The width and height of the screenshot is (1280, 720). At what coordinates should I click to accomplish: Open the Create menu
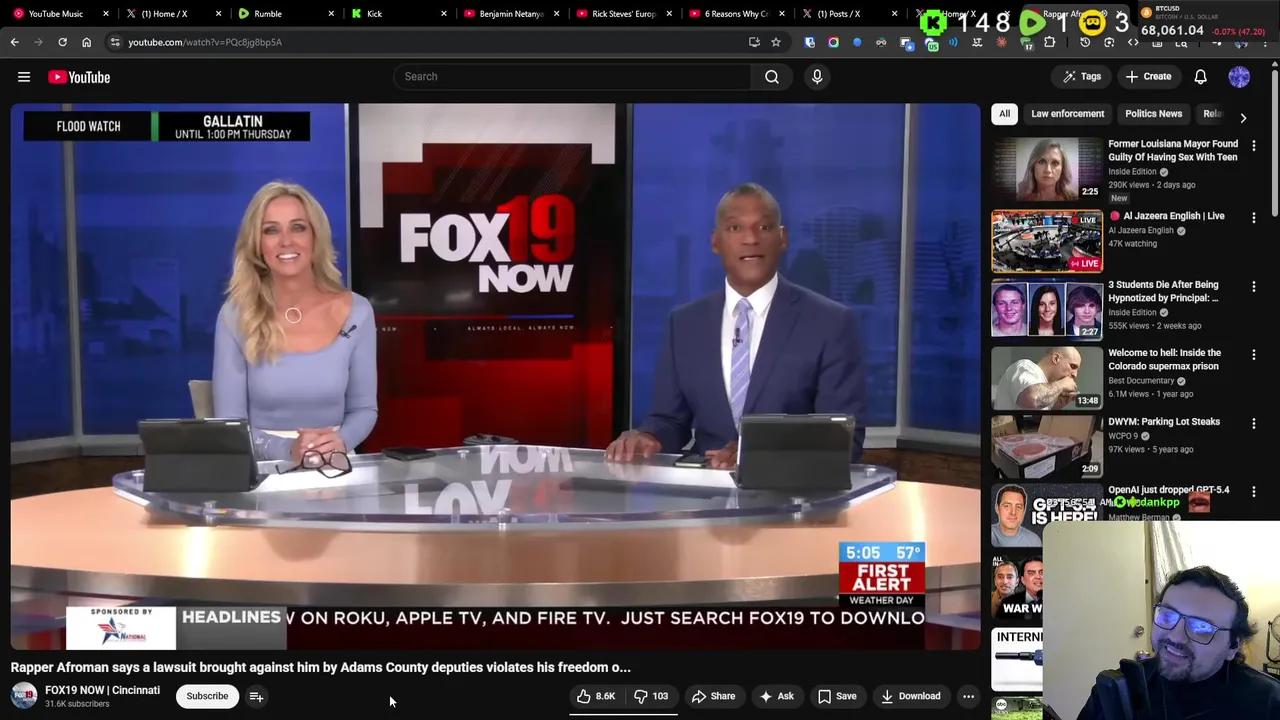(1148, 77)
